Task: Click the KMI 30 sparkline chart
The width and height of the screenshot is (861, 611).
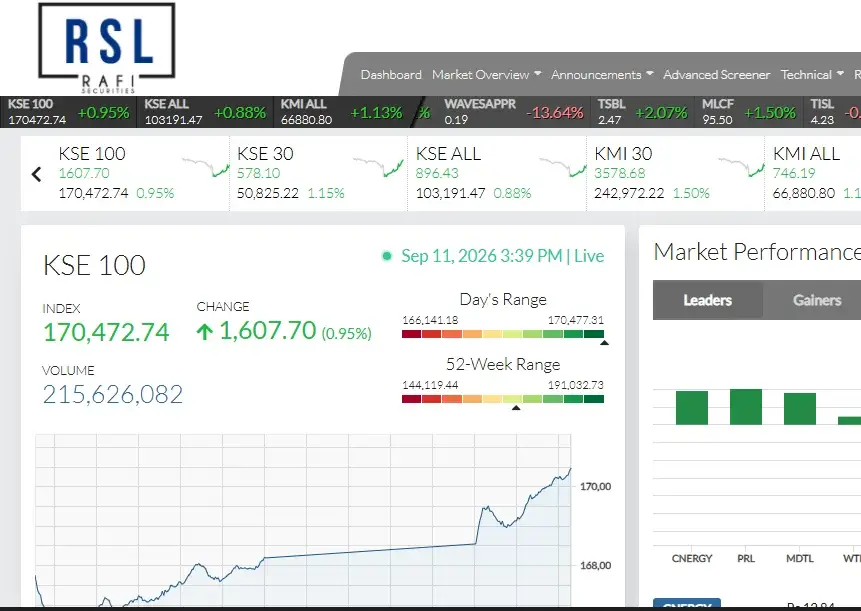Action: click(x=741, y=167)
